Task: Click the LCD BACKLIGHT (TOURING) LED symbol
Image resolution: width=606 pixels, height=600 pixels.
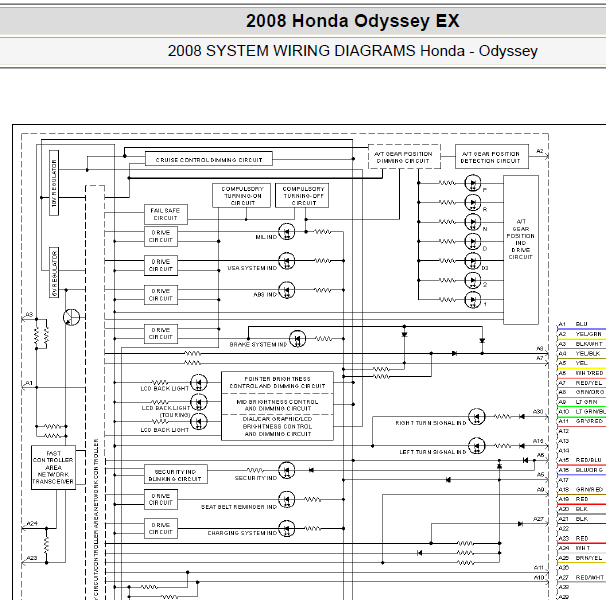Action: [x=199, y=402]
